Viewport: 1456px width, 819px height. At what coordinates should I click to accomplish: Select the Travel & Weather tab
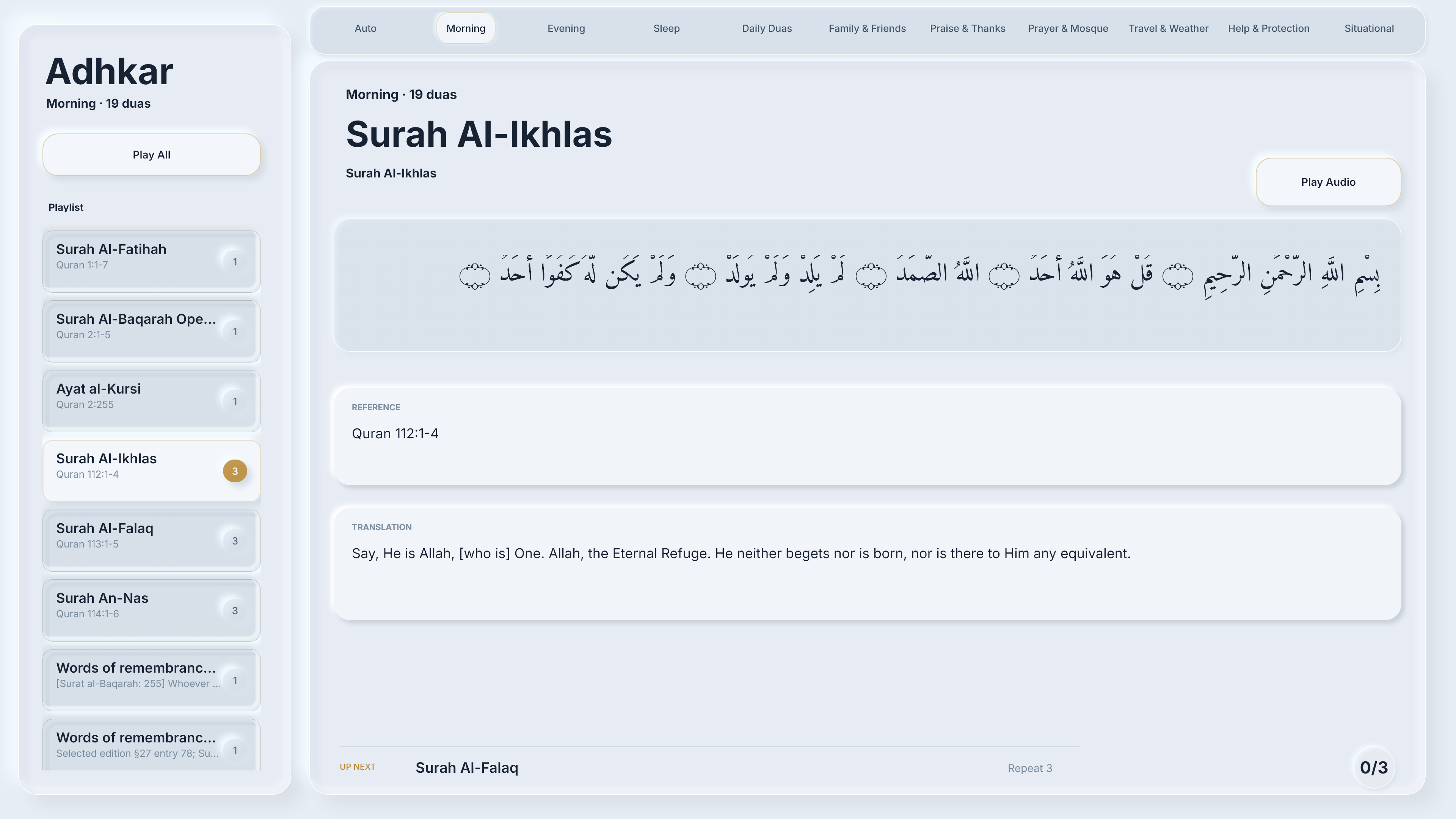pos(1168,28)
